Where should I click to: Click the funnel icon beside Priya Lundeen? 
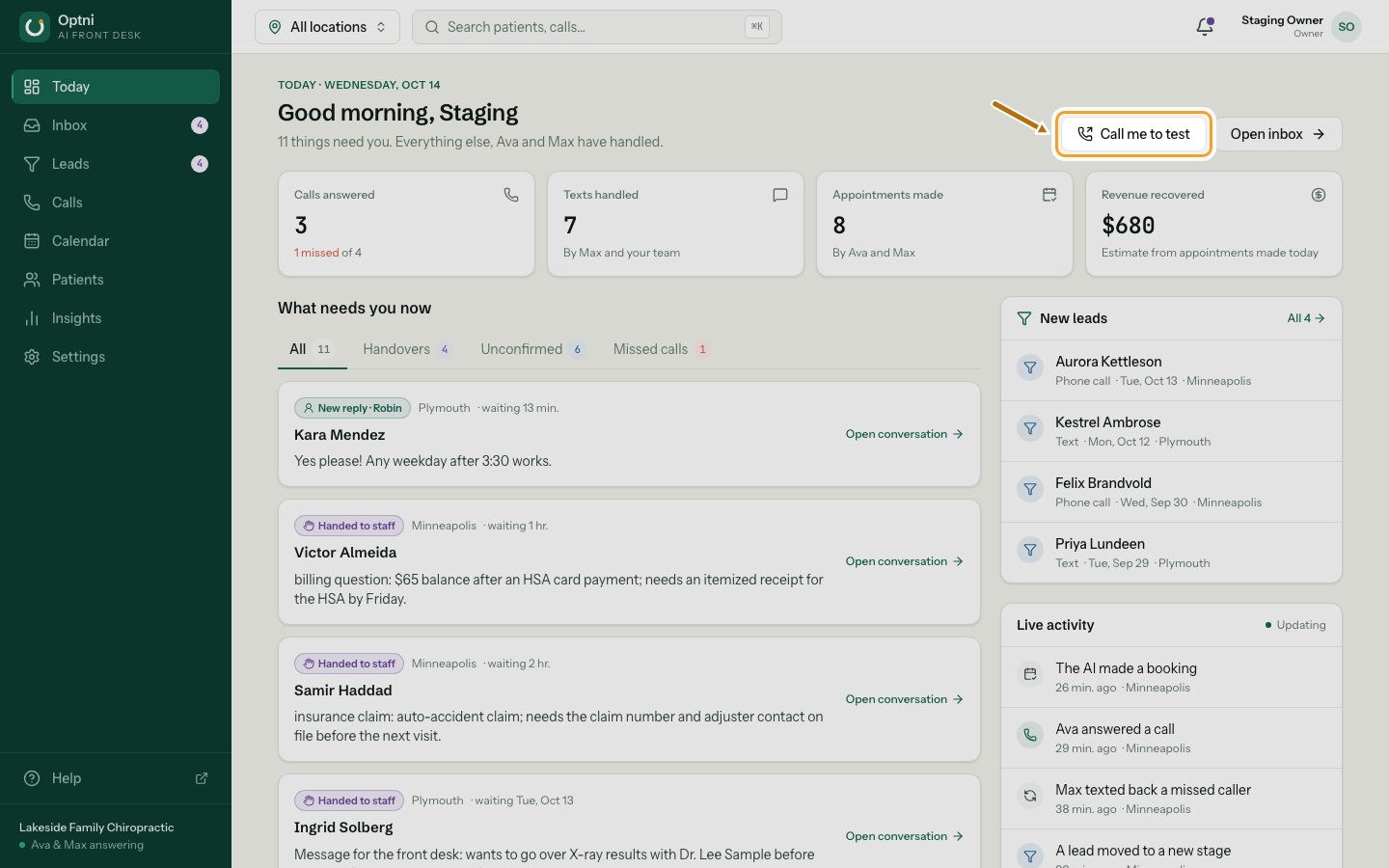[x=1030, y=550]
